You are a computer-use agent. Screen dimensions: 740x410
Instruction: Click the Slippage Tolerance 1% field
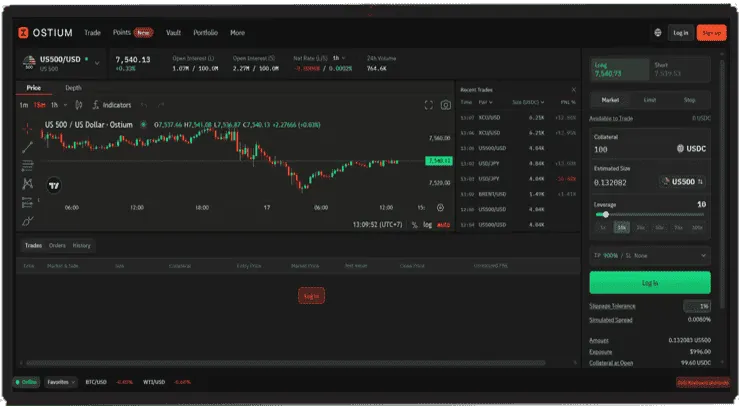697,306
